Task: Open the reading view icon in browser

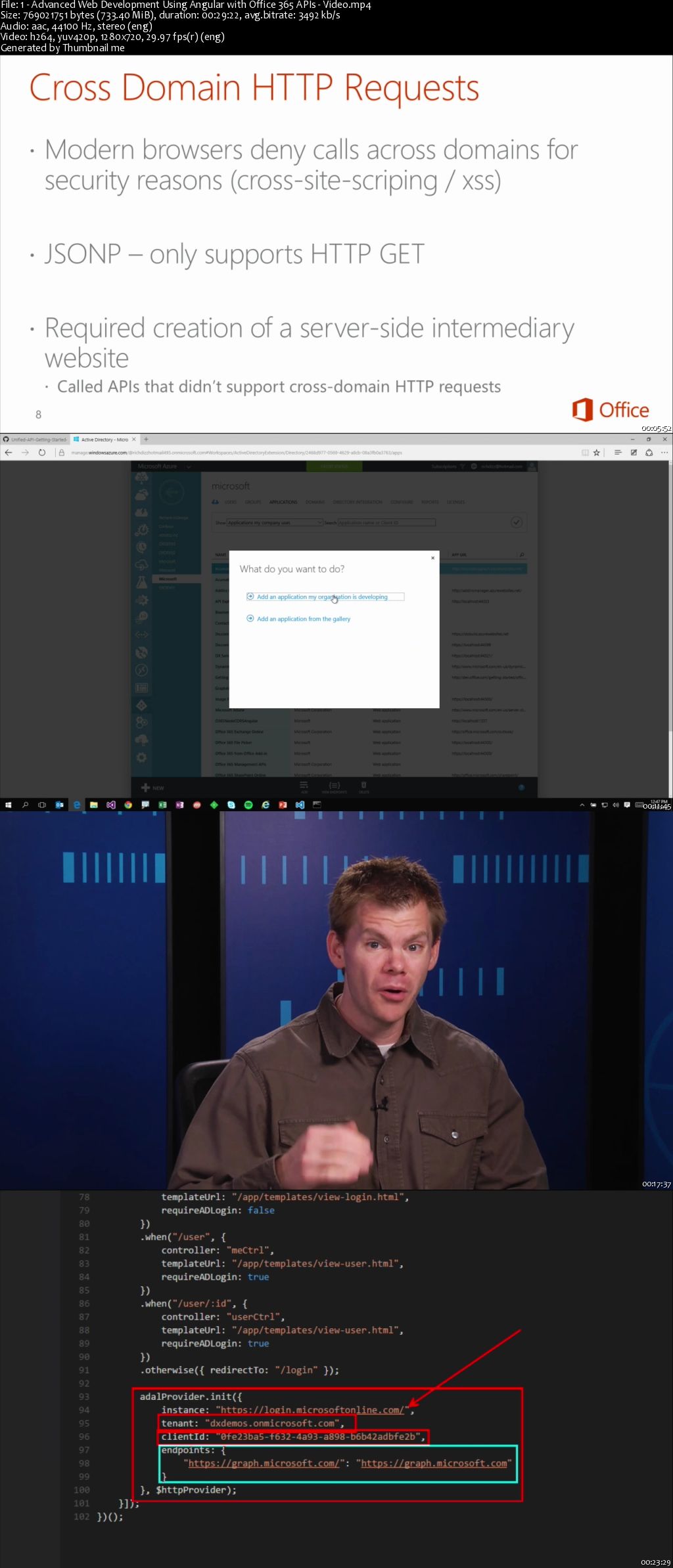Action: click(x=585, y=453)
